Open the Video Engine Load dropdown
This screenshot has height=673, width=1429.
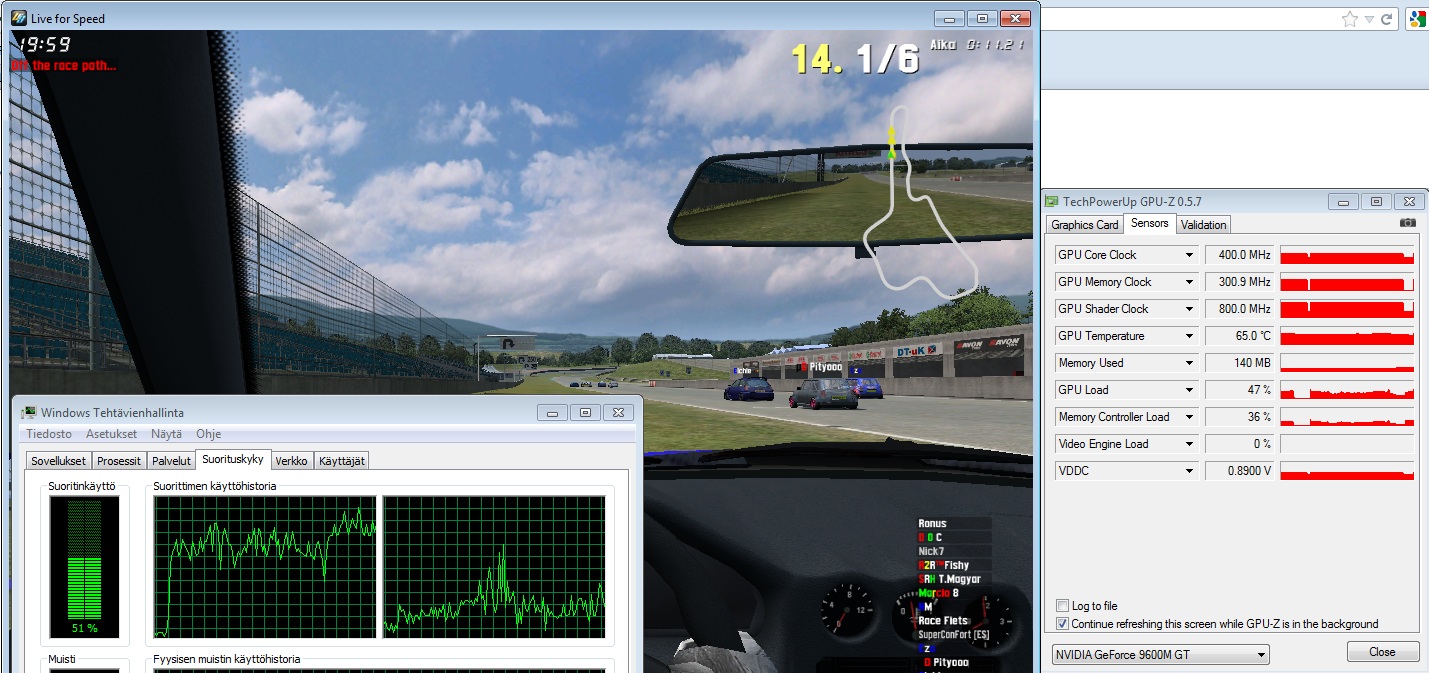tap(1189, 444)
